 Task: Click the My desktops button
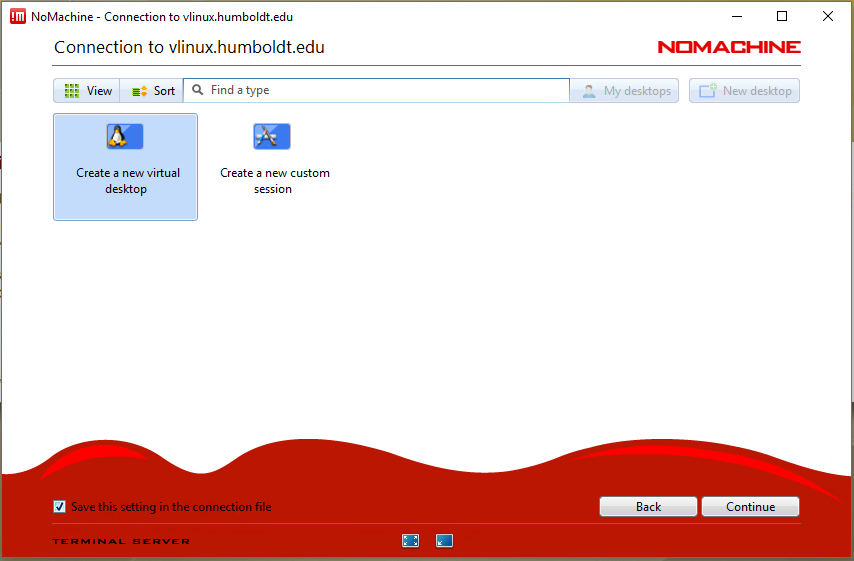pyautogui.click(x=625, y=90)
